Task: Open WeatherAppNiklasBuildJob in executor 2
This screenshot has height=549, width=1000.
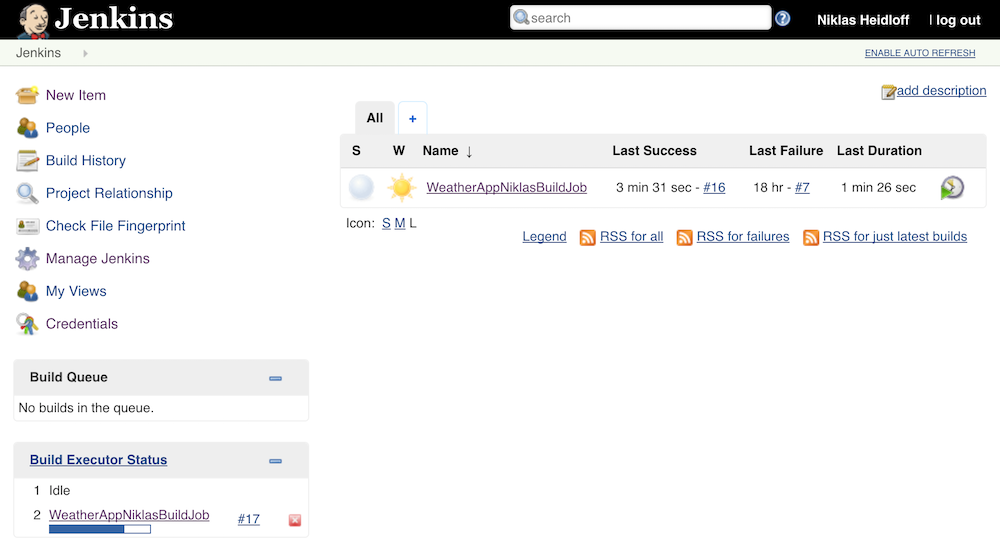Action: (129, 515)
